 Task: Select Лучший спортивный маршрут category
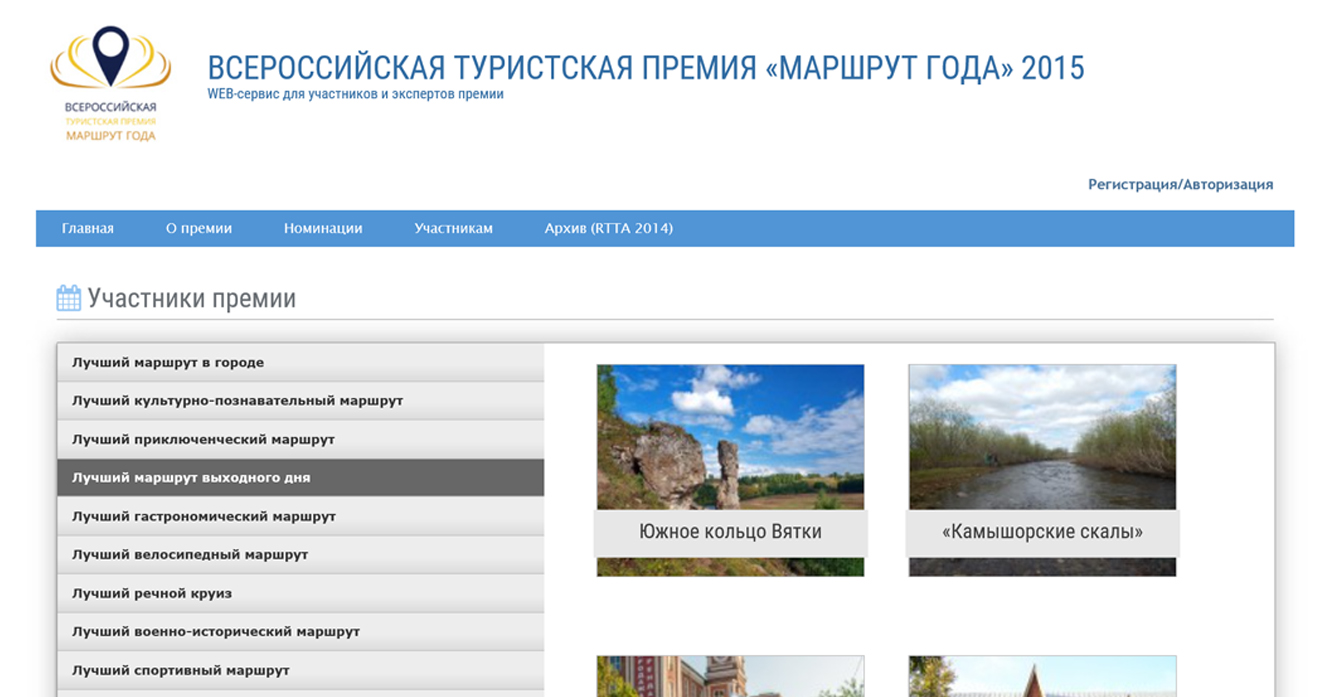coord(301,671)
